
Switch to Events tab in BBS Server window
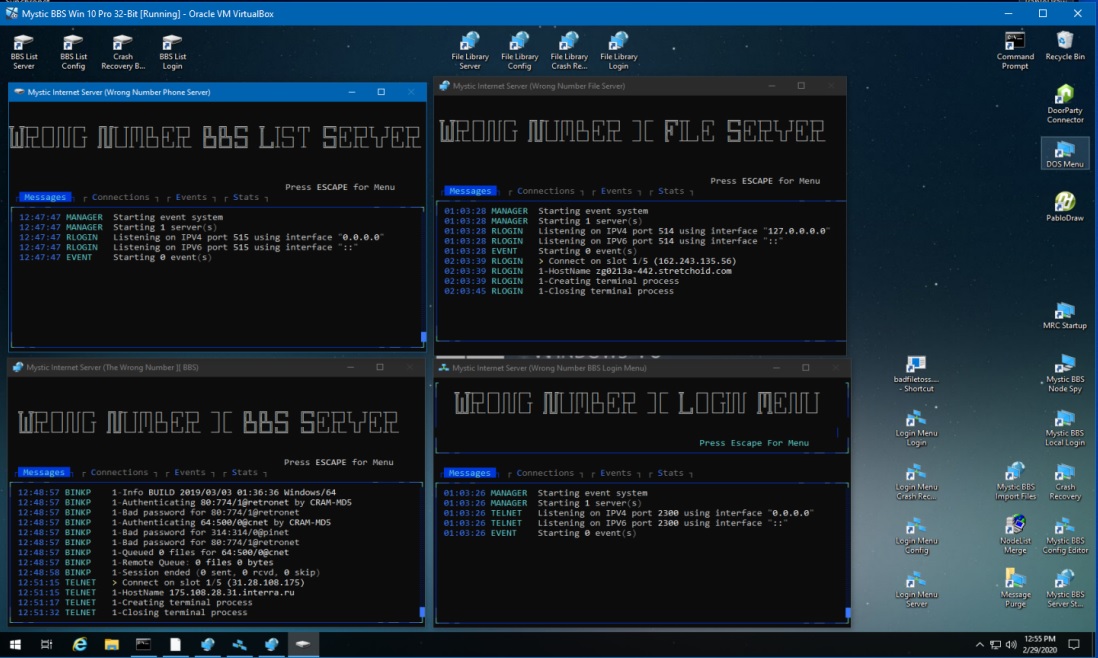(x=190, y=472)
